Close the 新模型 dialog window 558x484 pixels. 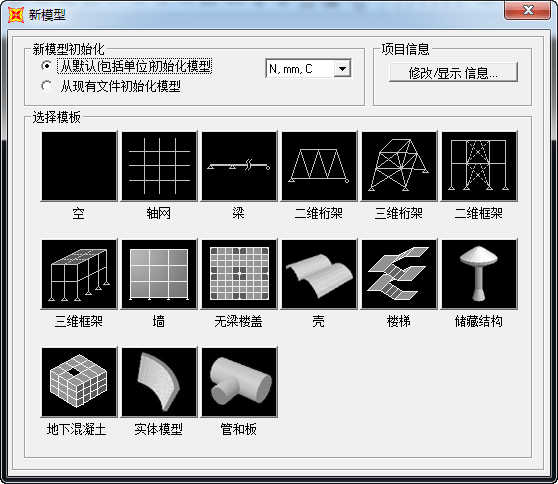tap(527, 11)
